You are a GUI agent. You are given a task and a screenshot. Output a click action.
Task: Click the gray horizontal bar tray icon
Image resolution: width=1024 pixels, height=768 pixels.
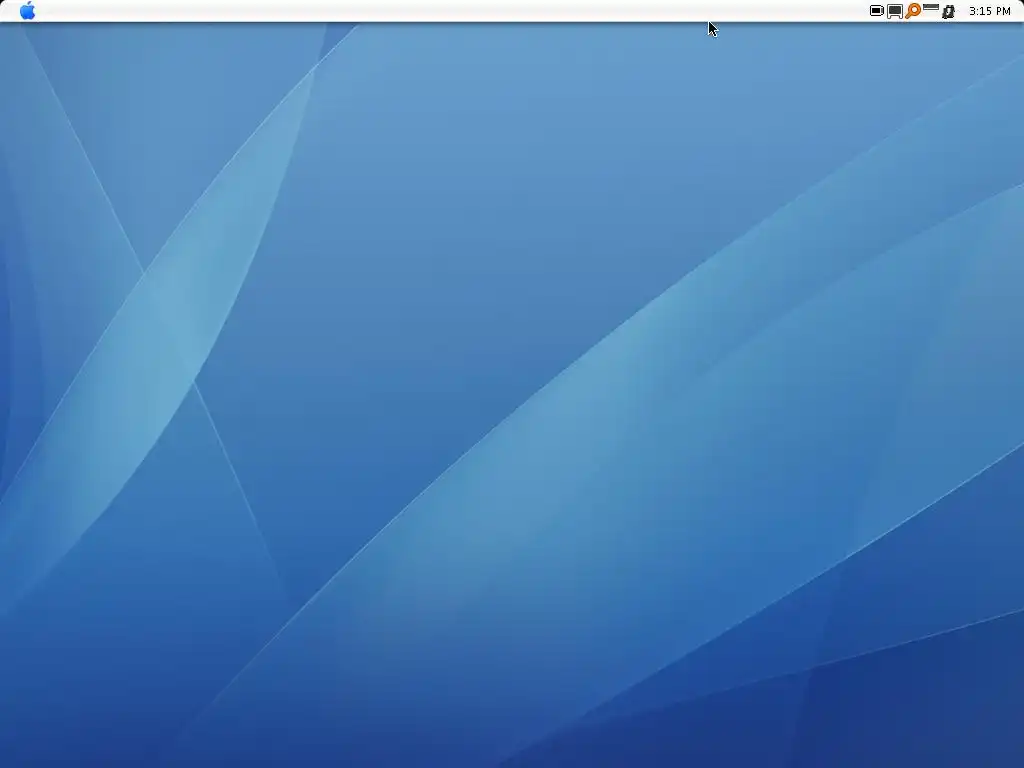pos(931,8)
